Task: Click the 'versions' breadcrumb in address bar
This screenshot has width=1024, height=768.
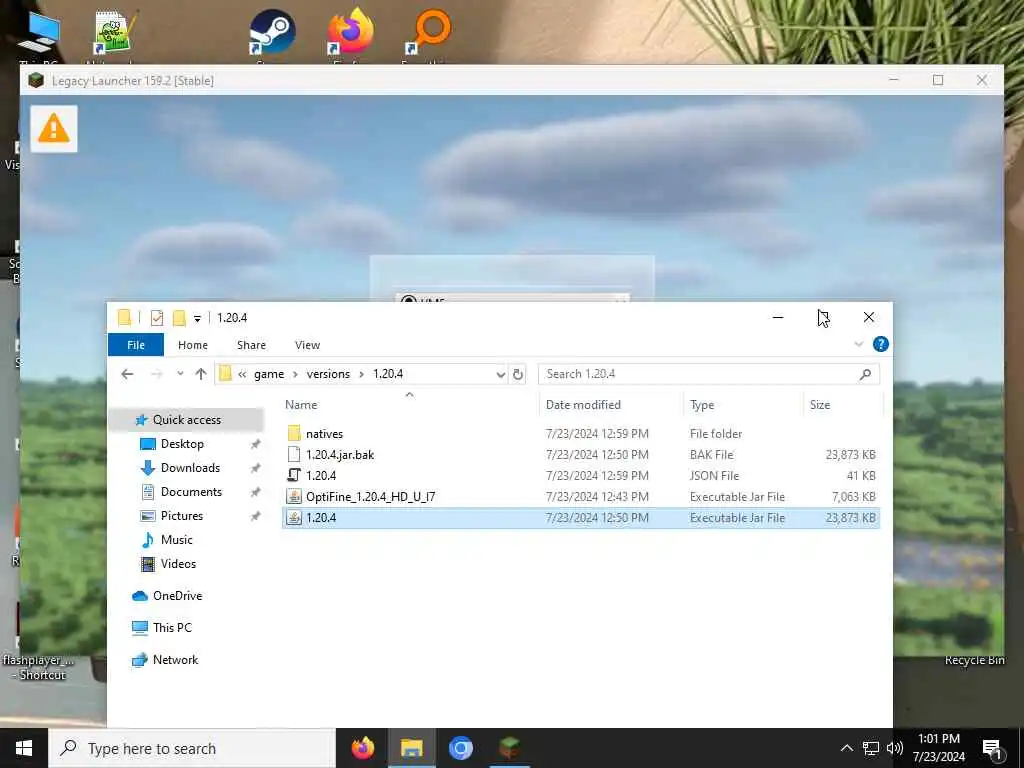Action: [x=328, y=374]
